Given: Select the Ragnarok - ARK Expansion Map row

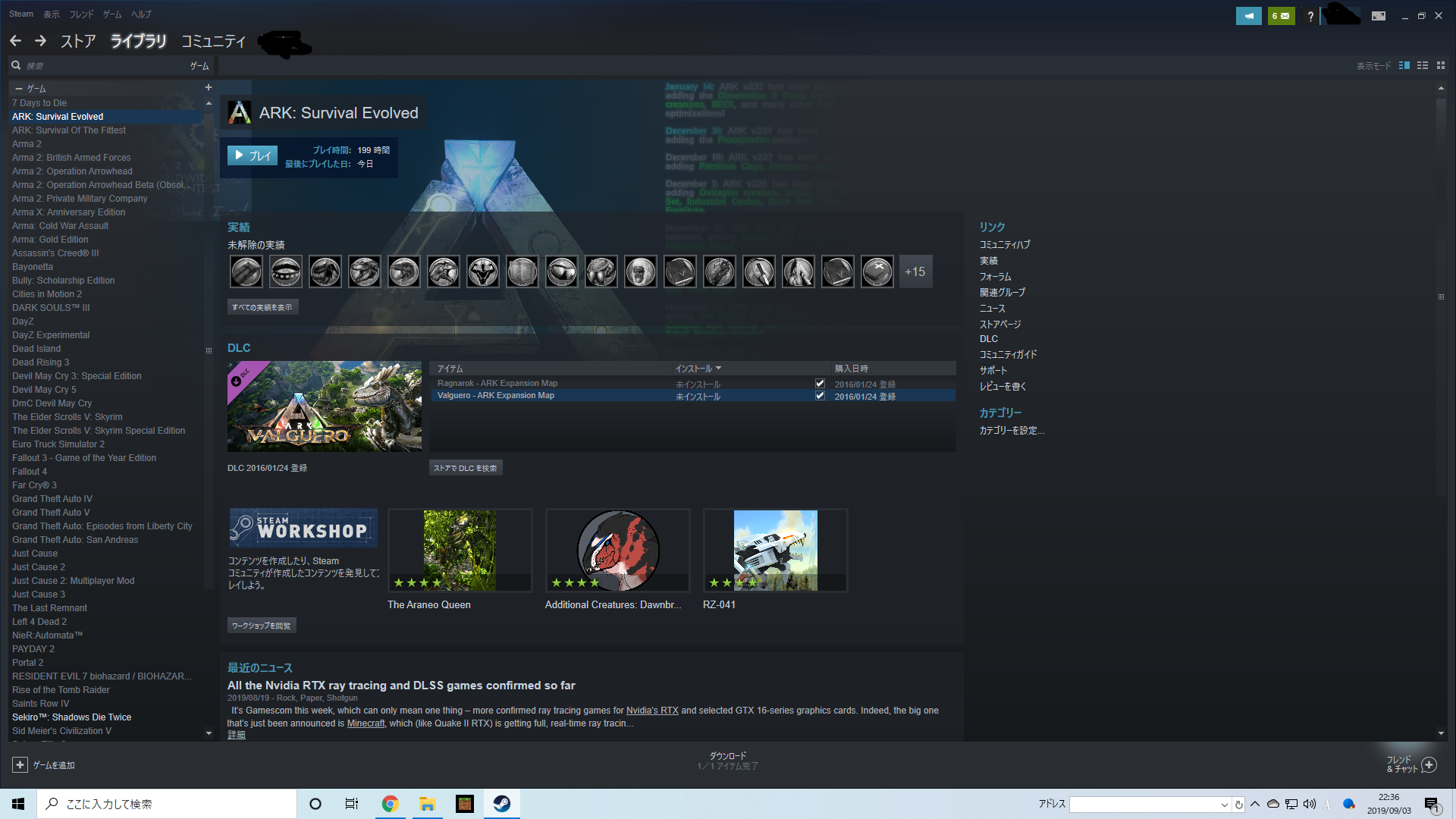Looking at the screenshot, I should pos(692,384).
